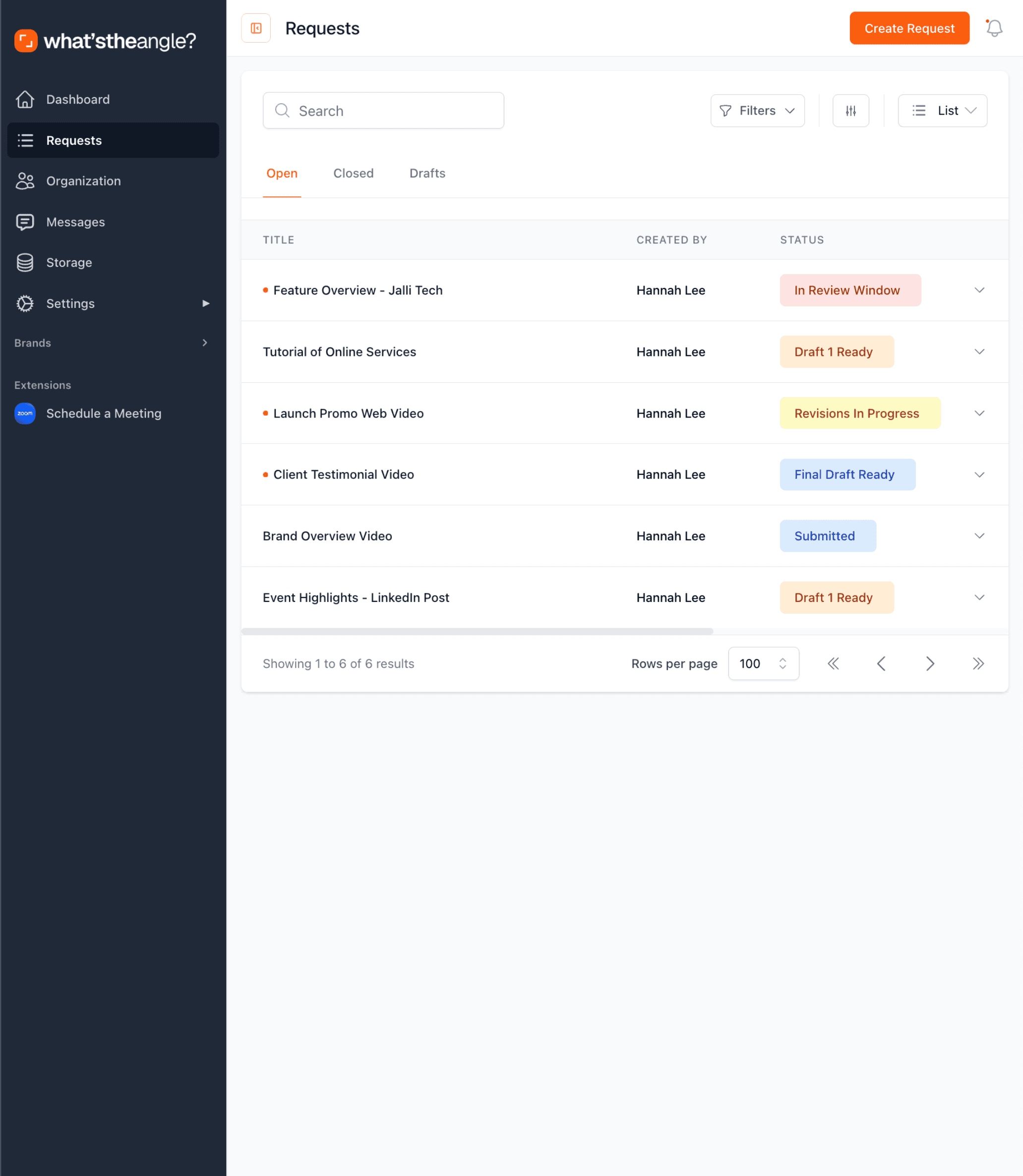The width and height of the screenshot is (1023, 1176).
Task: Expand the Settings submenu arrow
Action: pos(205,303)
